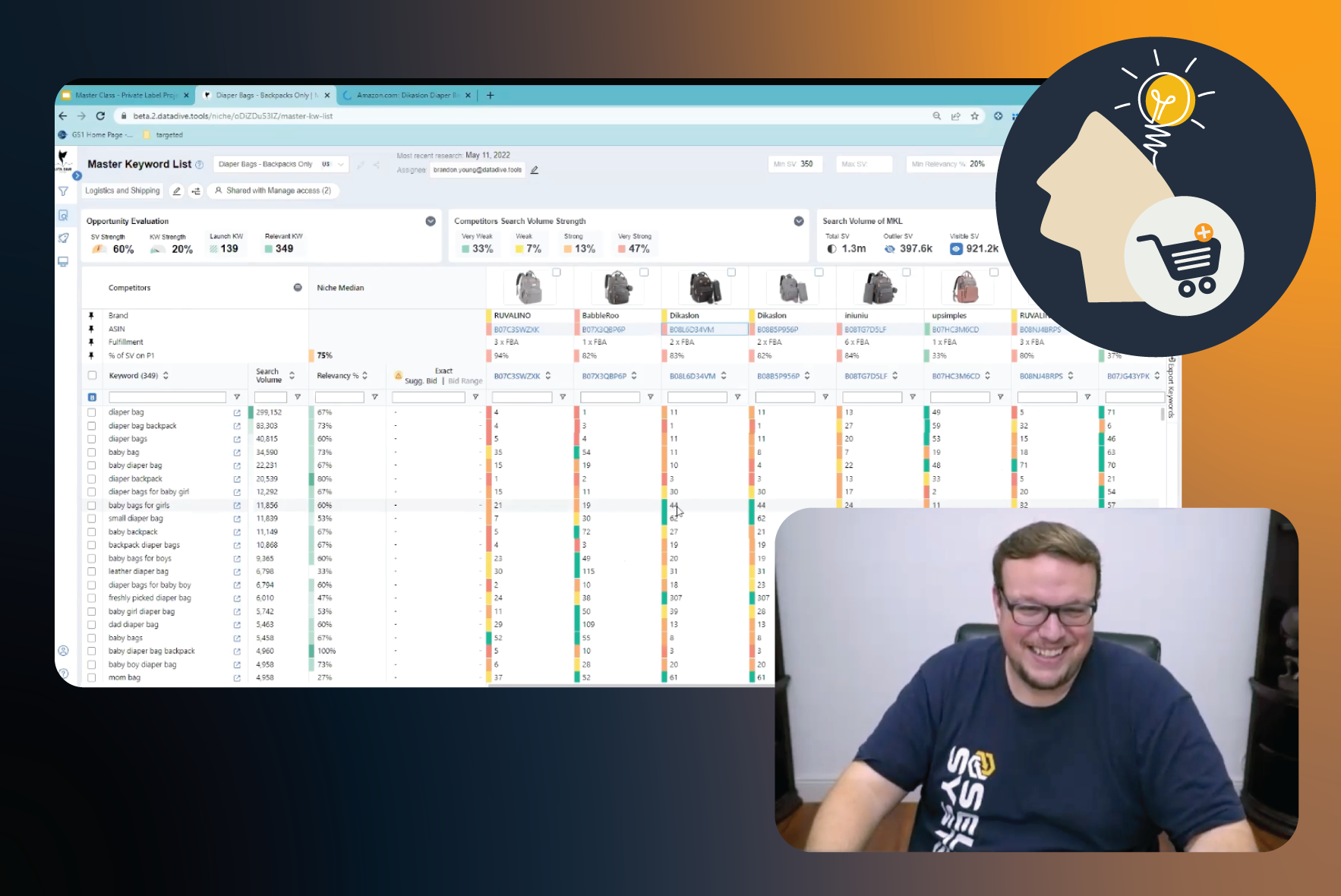This screenshot has height=896, width=1341.
Task: Click the pin icon beside ASIN row
Action: coord(91,330)
